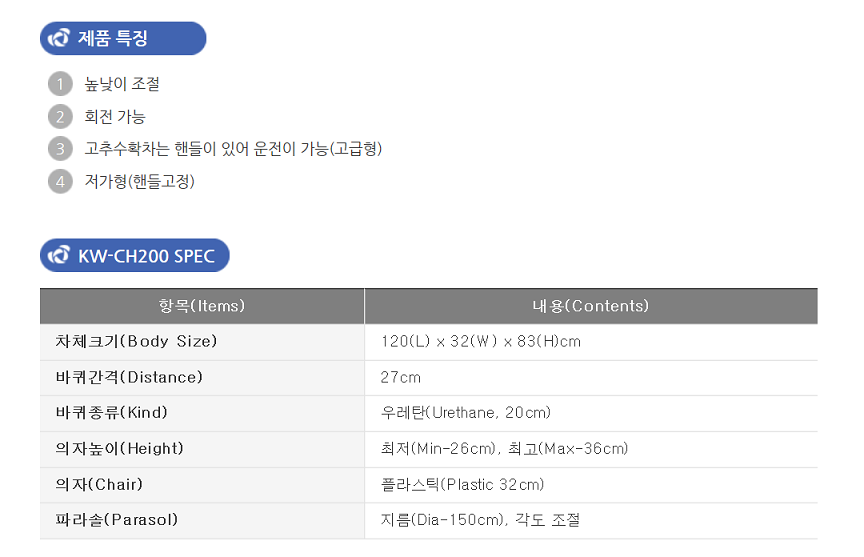
Task: Click the 제품 특징 blue header badge
Action: pyautogui.click(x=123, y=38)
